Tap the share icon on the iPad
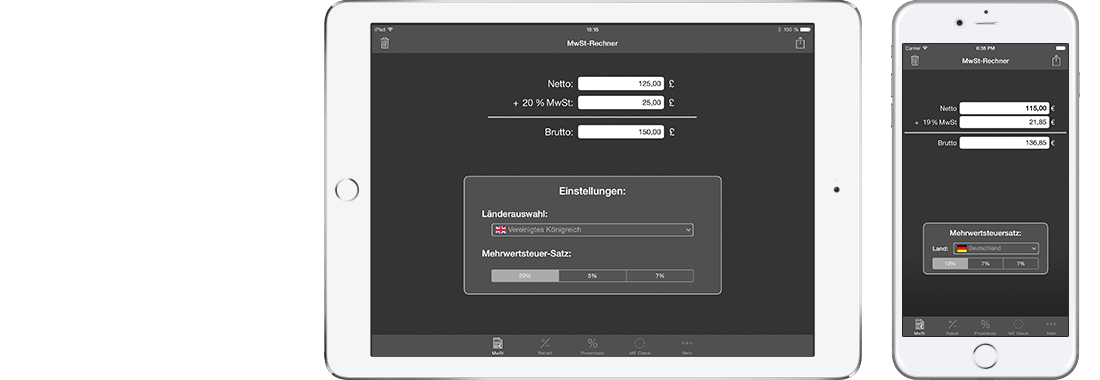 [800, 43]
